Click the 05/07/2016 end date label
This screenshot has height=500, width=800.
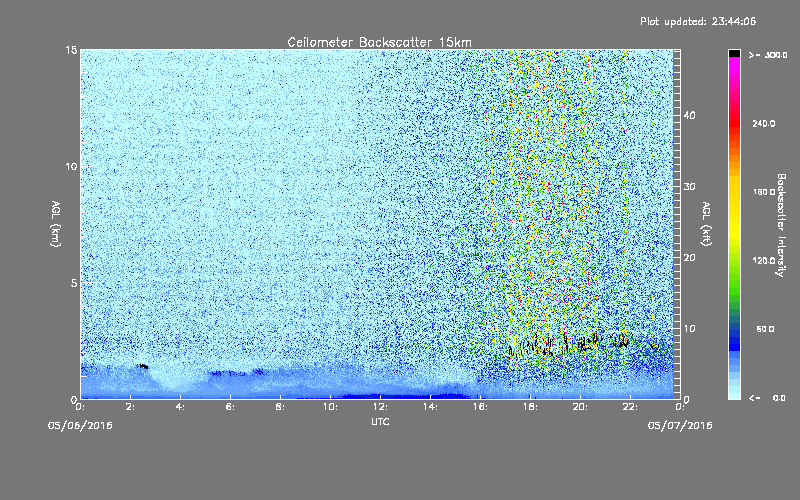(680, 426)
